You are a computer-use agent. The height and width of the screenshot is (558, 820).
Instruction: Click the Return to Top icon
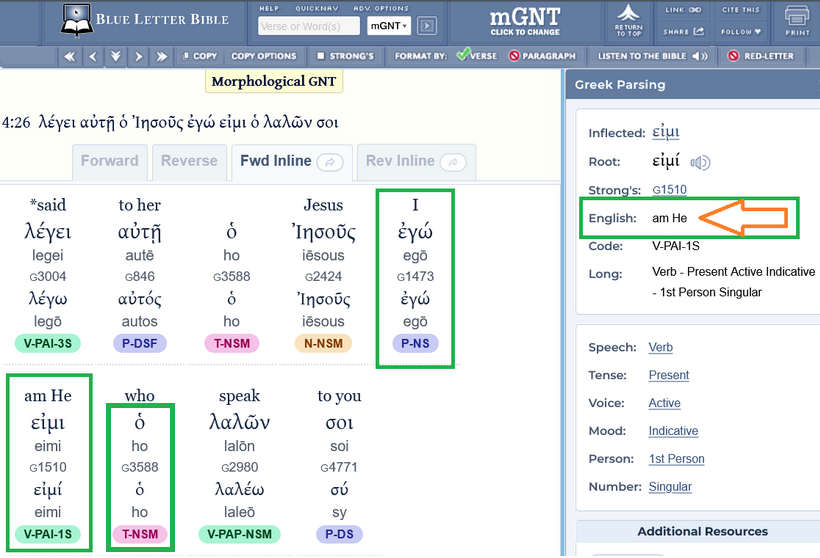tap(629, 20)
